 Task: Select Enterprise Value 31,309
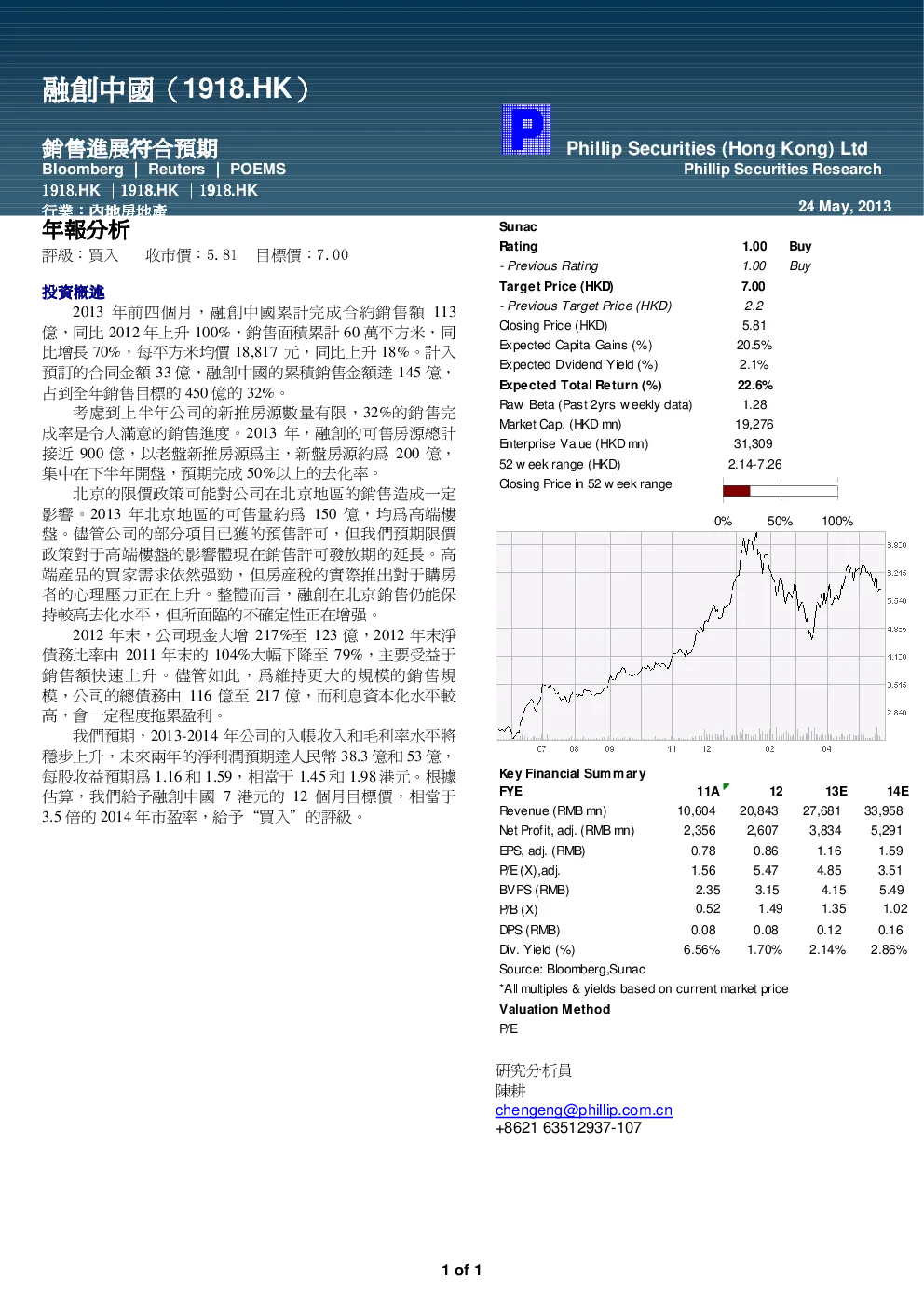(x=754, y=444)
